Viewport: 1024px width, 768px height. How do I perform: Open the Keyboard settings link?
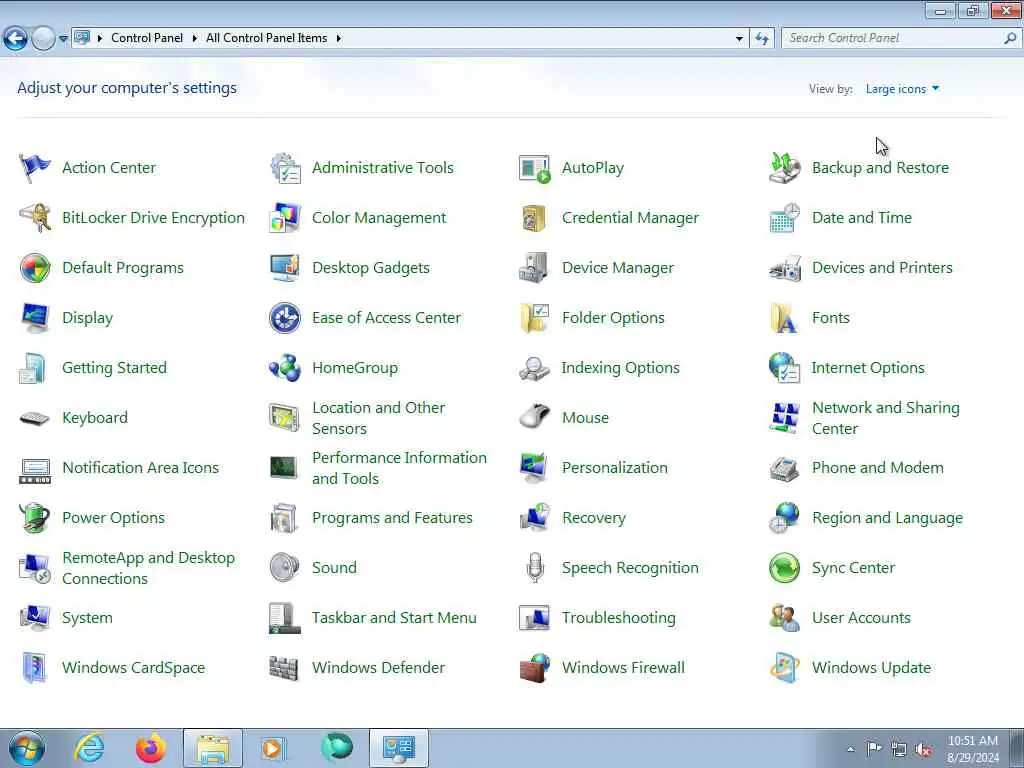coord(95,417)
